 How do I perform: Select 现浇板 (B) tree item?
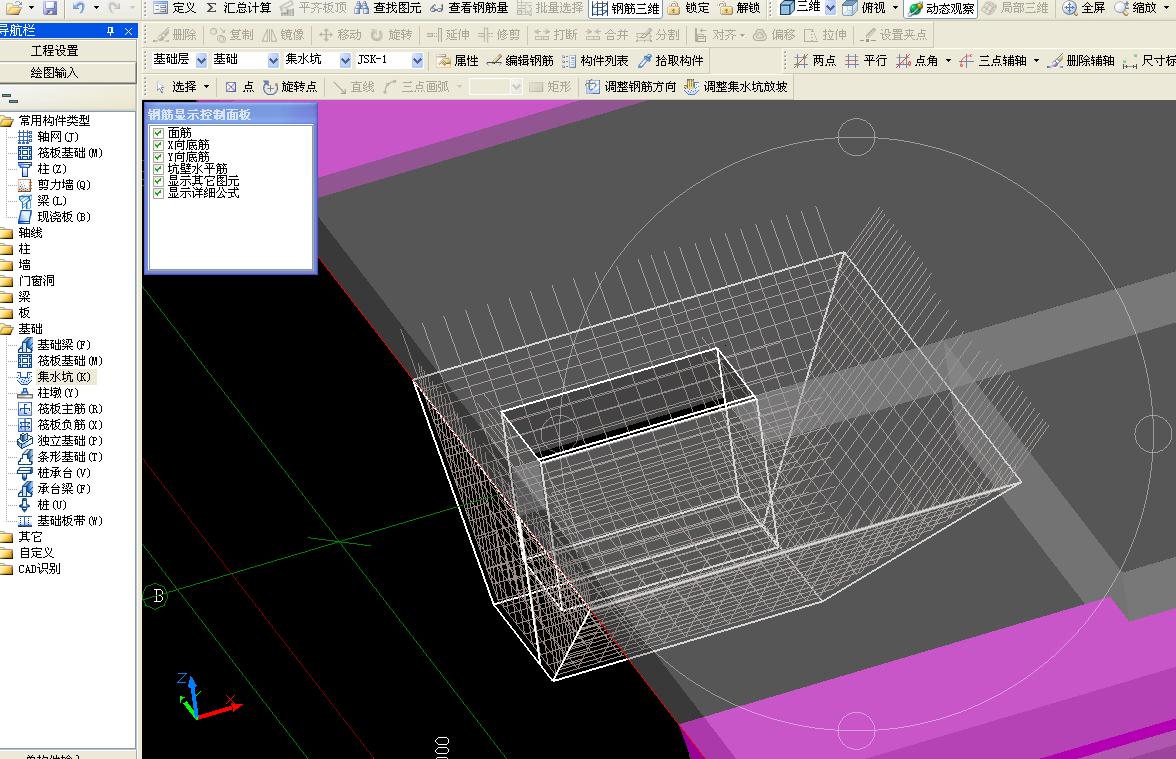coord(54,217)
